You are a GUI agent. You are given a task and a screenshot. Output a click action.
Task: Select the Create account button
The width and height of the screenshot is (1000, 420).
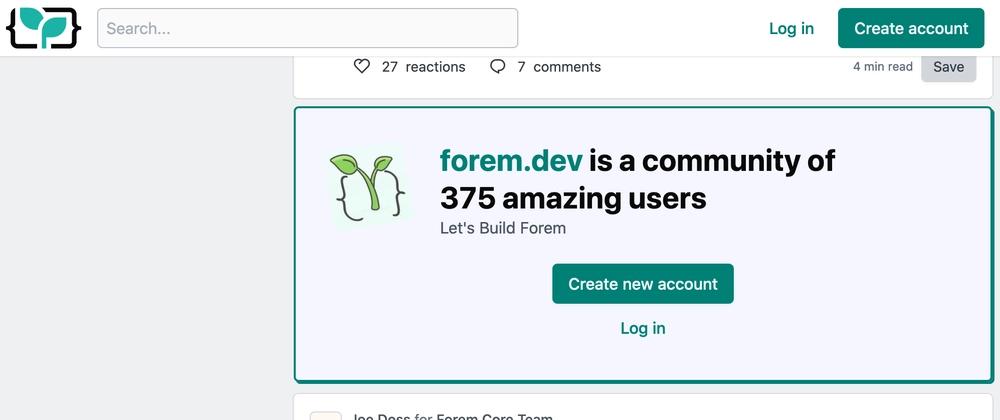pos(911,28)
